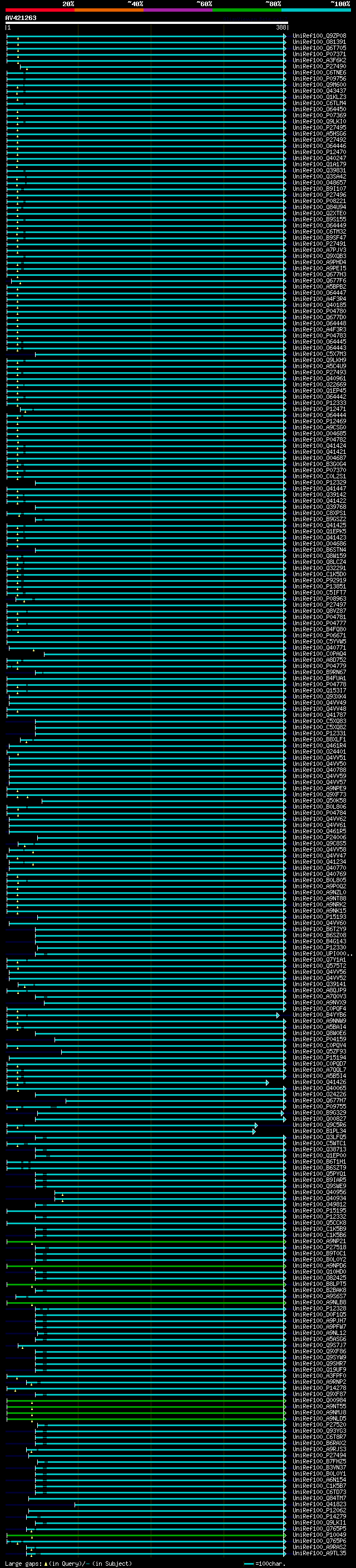The height and width of the screenshot is (1568, 356).
Task: Click the red 20% identity legend segment
Action: (40, 10)
